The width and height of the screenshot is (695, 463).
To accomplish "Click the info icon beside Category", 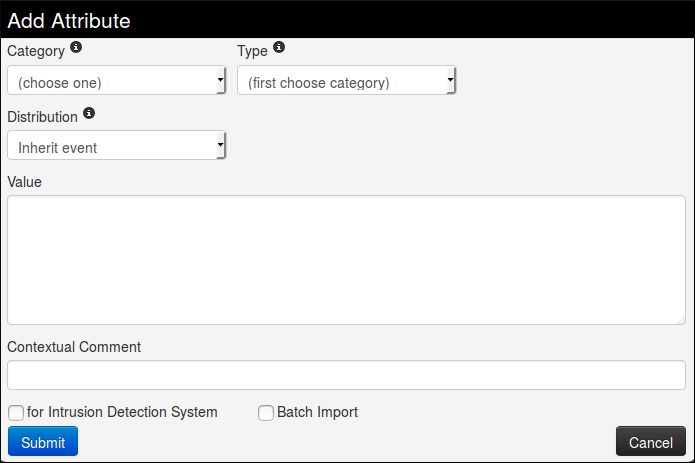I will point(76,48).
